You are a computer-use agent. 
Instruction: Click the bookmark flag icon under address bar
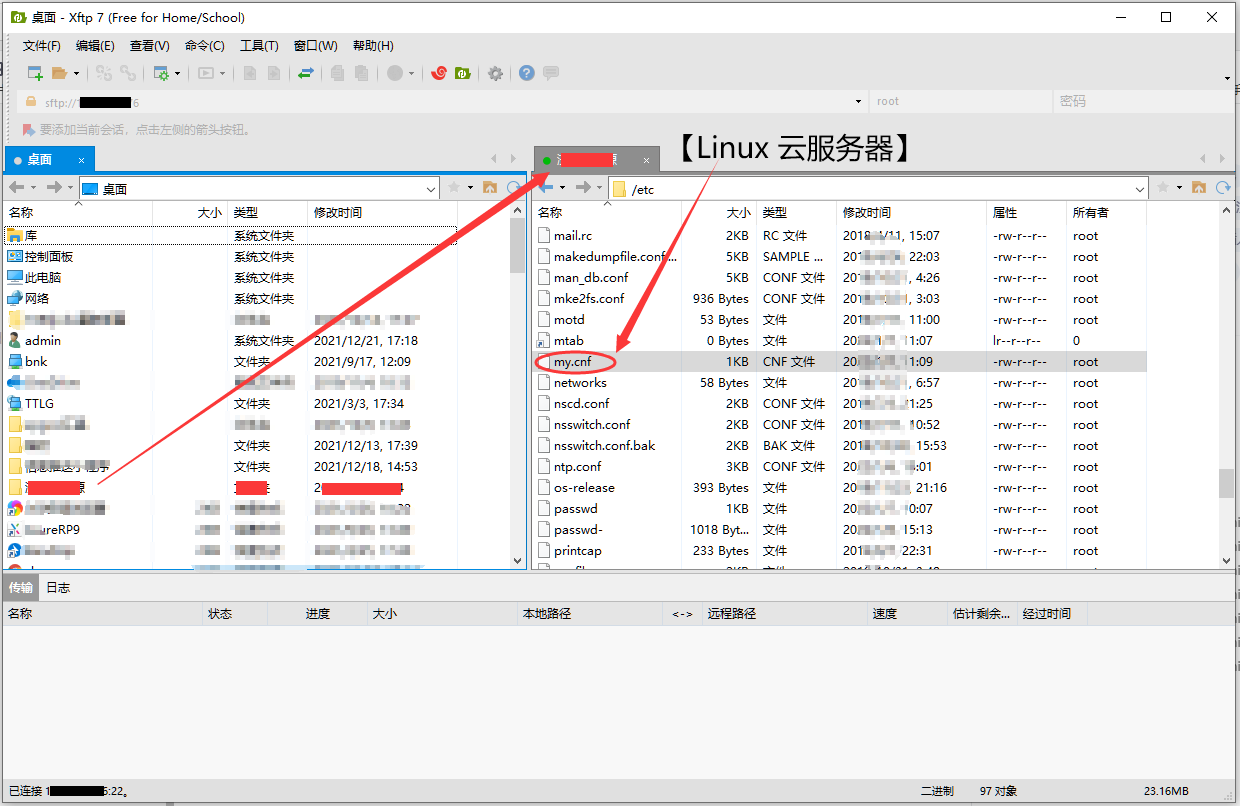coord(29,129)
